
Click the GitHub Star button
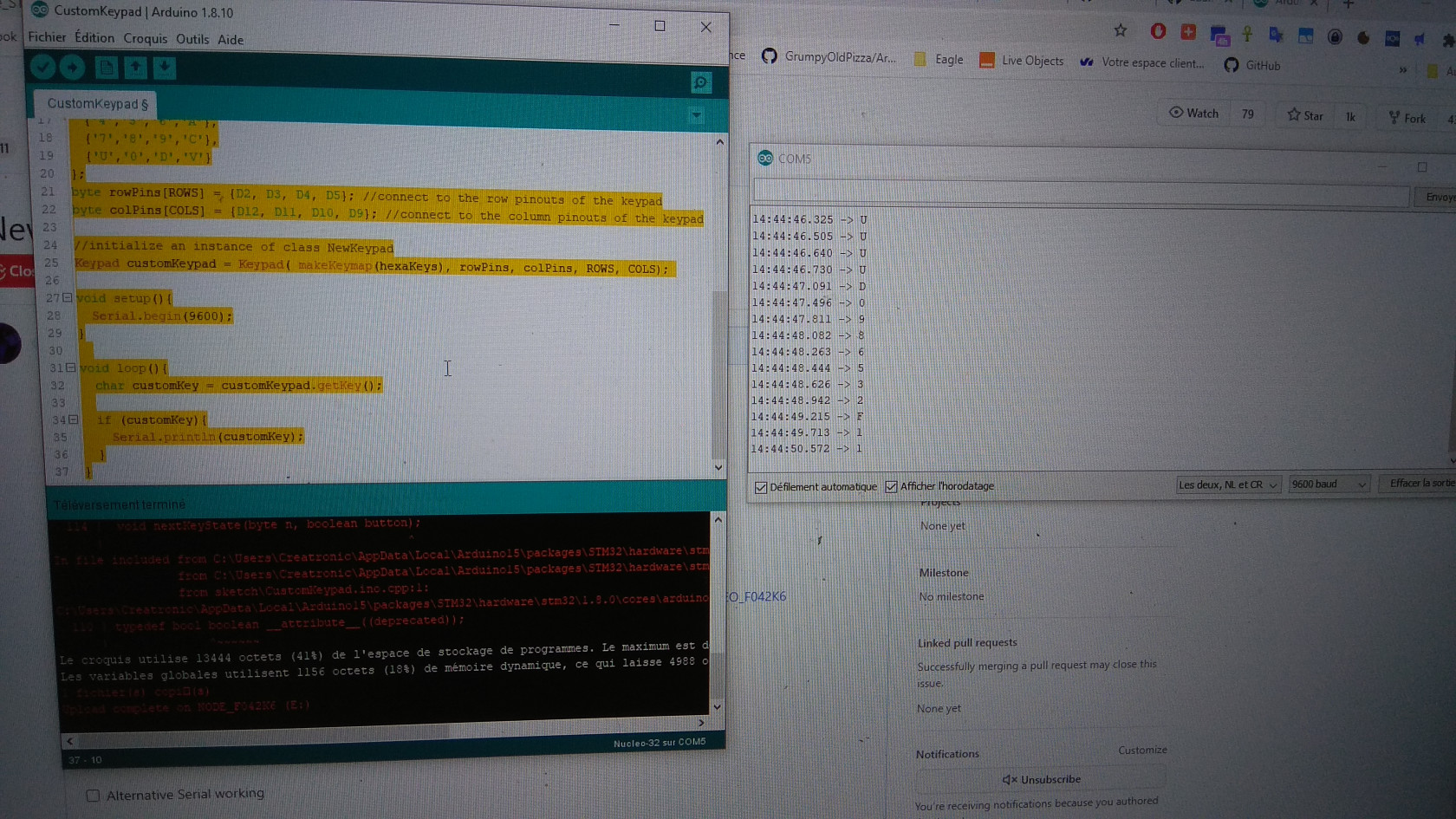pos(1305,115)
